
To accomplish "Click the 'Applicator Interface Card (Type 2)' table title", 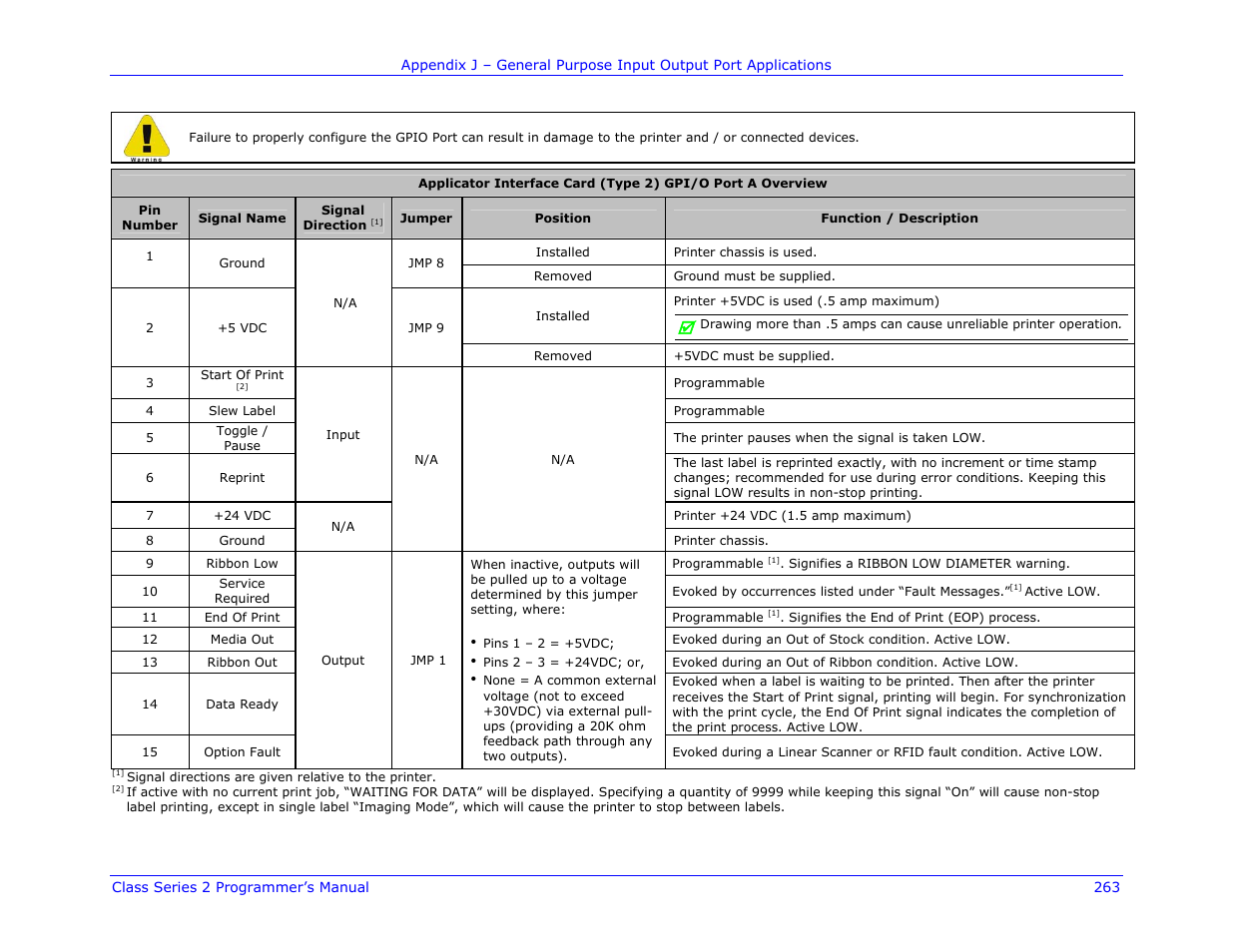I will 623,184.
